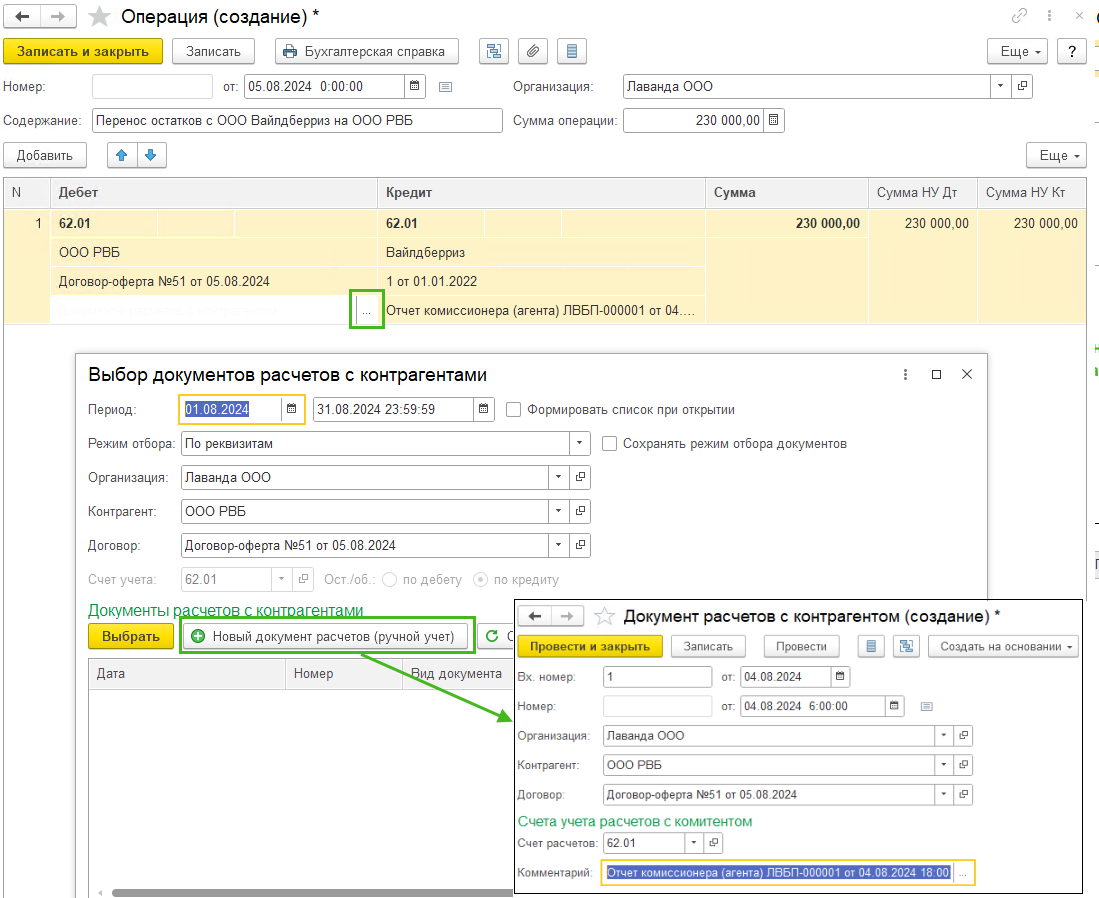Open the three-dot menu in Operation title bar
This screenshot has height=898, width=1099.
[1049, 15]
